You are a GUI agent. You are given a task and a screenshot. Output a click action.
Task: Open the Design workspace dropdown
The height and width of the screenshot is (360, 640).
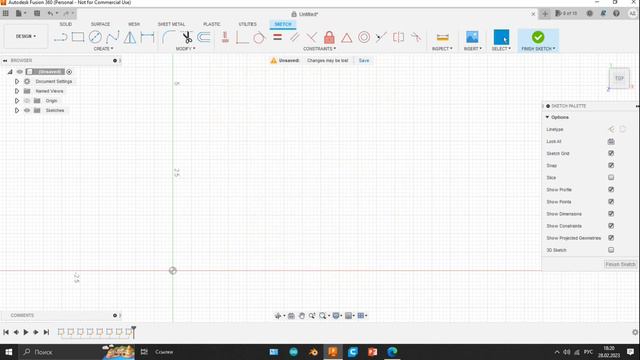pos(26,36)
